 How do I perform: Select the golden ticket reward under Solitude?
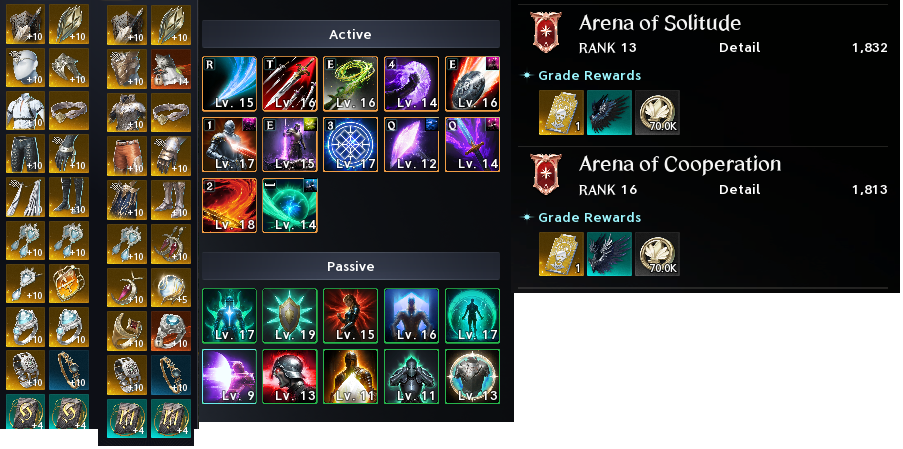pos(561,113)
